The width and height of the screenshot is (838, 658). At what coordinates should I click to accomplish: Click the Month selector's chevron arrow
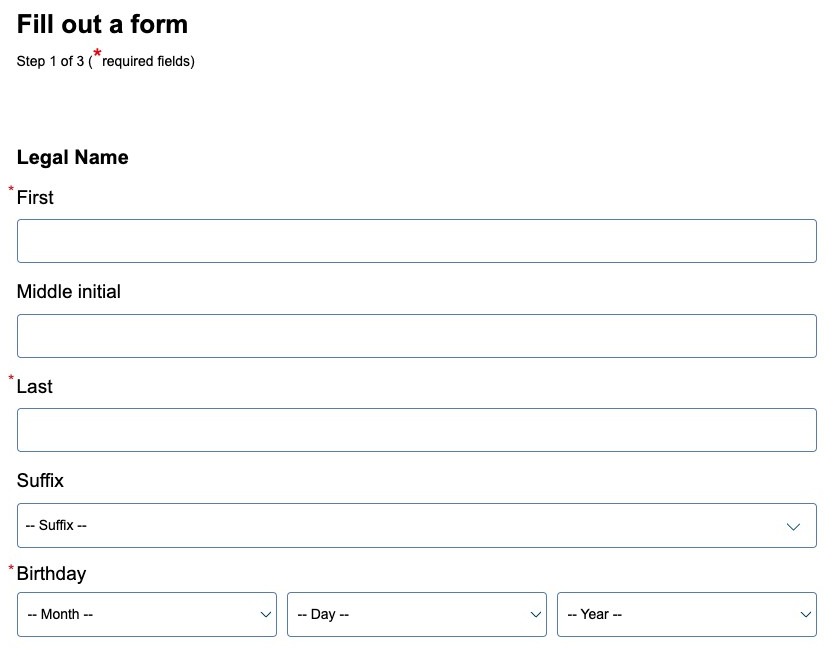(266, 614)
